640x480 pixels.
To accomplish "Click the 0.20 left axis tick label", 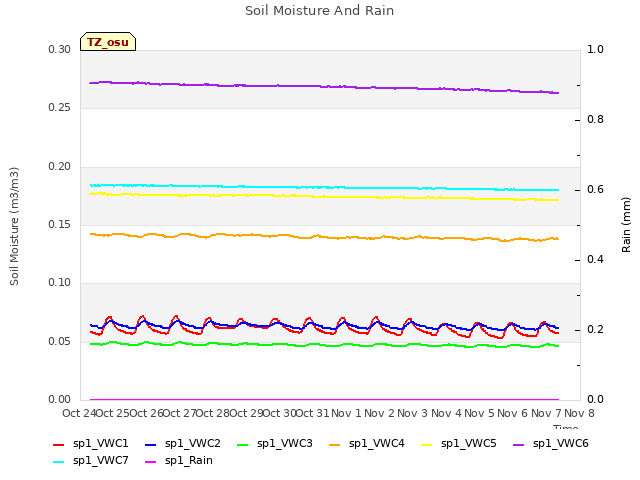I will tap(60, 167).
